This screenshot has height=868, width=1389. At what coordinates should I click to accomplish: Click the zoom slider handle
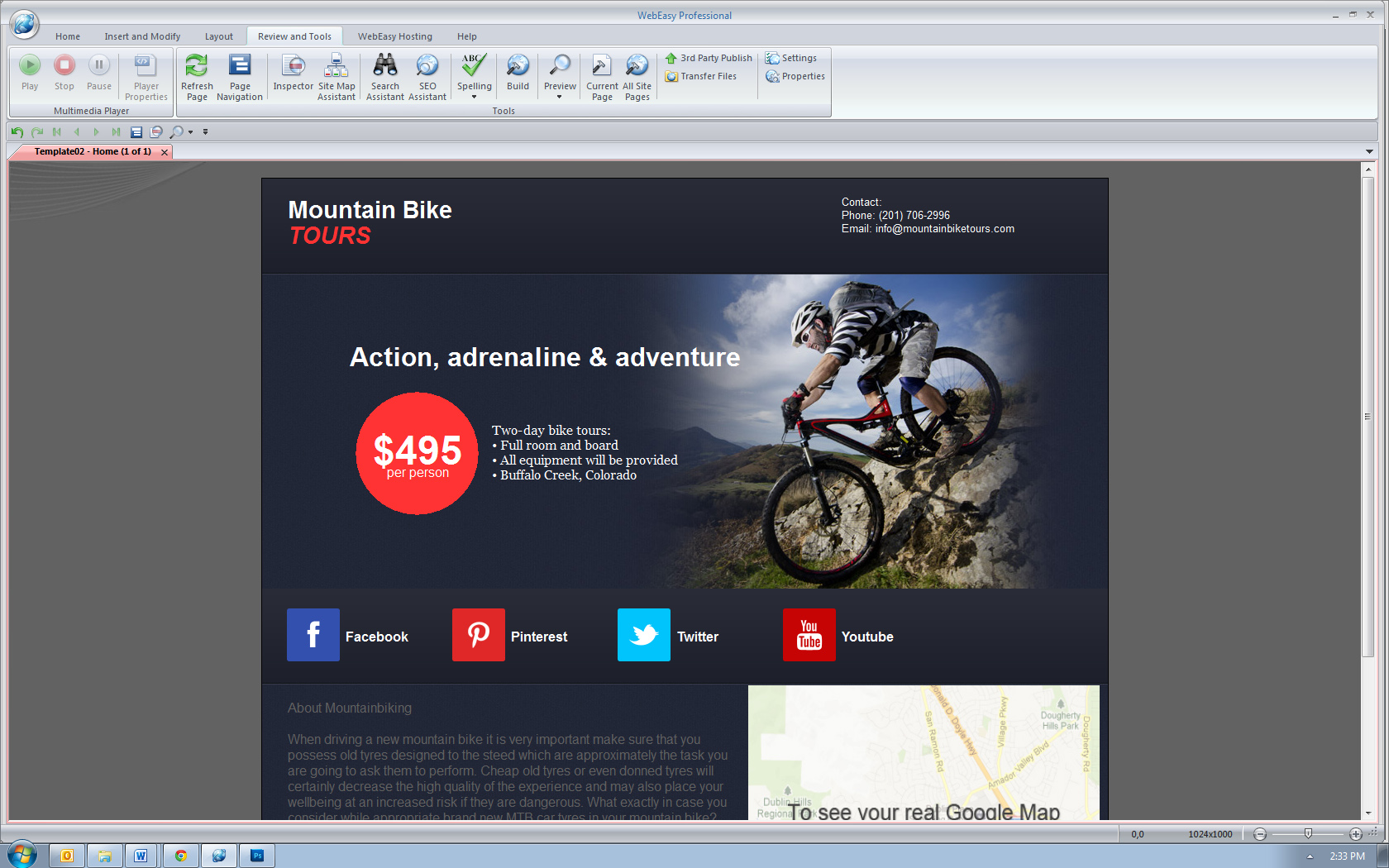tap(1308, 833)
